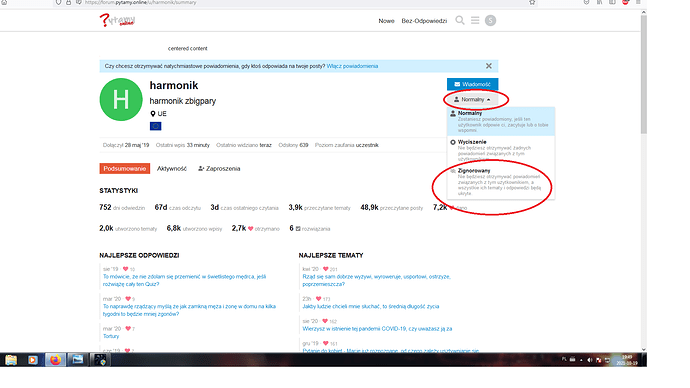Click the 6 rozwiązania stat
The width and height of the screenshot is (690, 388).
tap(309, 228)
